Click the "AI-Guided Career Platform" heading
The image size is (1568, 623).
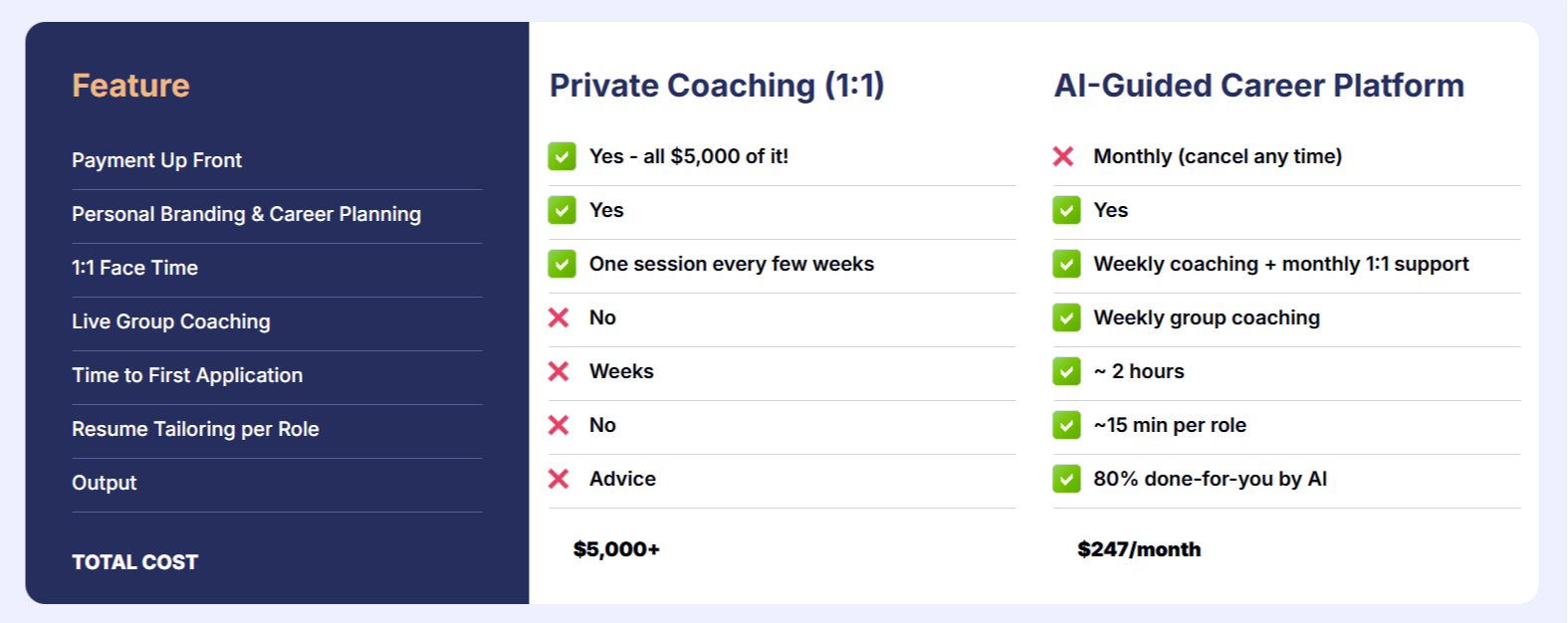tap(1258, 86)
